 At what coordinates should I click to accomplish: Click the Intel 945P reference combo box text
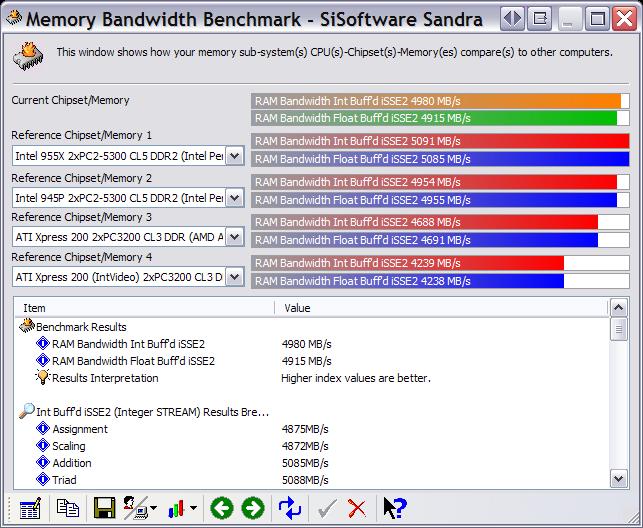[x=119, y=198]
